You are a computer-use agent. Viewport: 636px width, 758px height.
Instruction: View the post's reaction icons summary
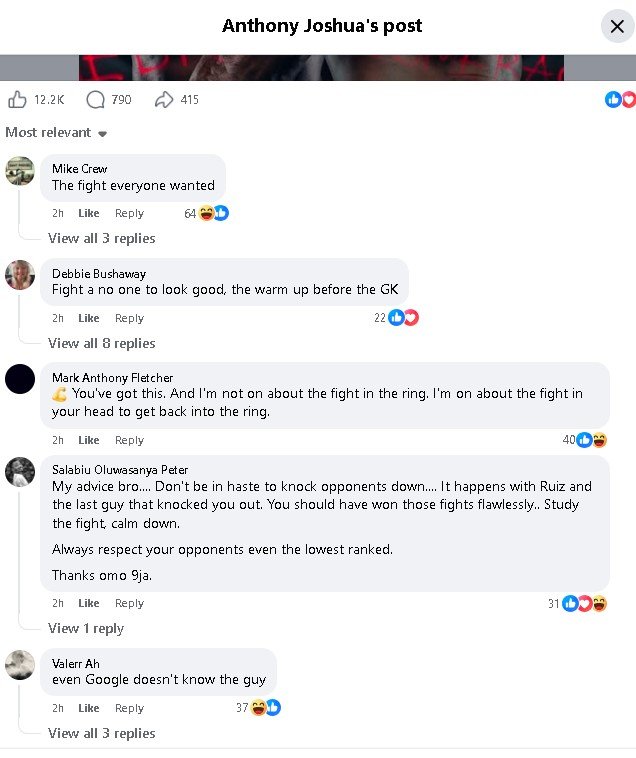tap(620, 100)
